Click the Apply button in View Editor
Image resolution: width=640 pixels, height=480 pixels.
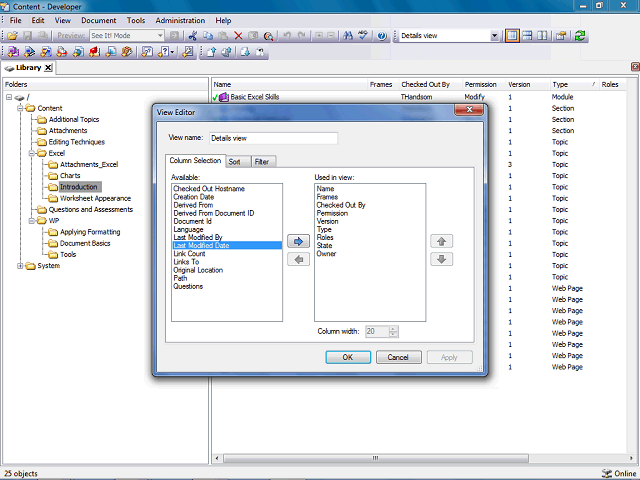click(449, 357)
